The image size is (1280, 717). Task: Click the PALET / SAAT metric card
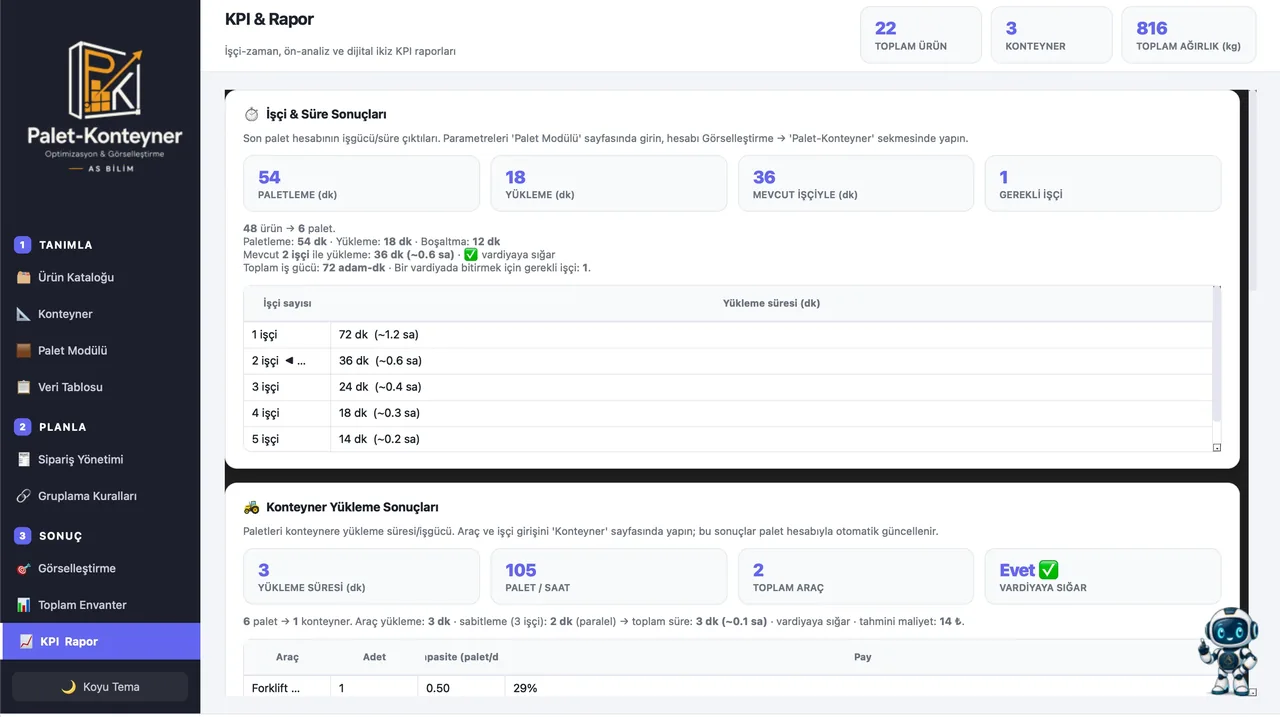pos(609,576)
